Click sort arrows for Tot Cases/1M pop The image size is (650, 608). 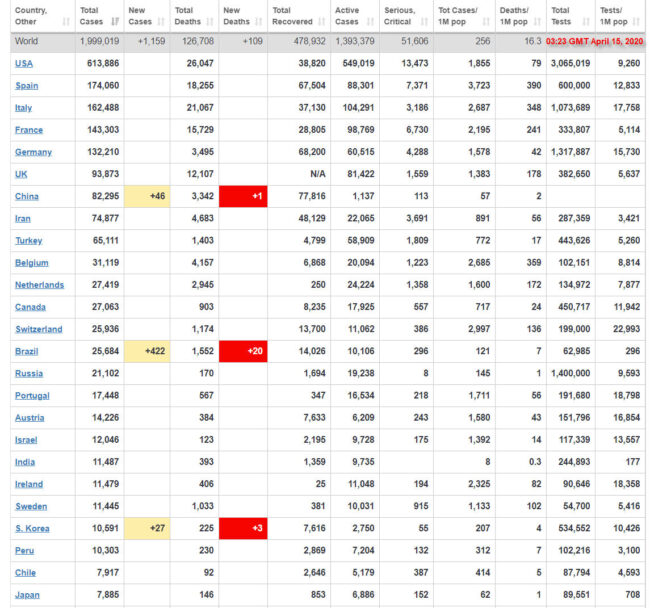tap(485, 21)
